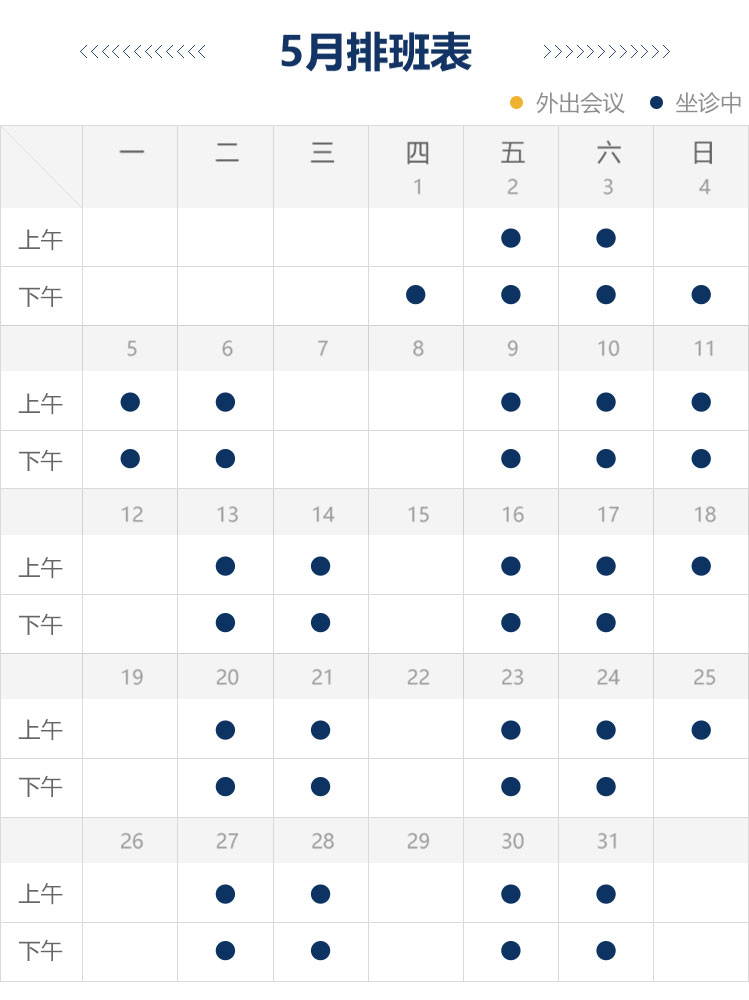Select May 14 morning dot
This screenshot has width=749, height=1000.
pos(320,566)
